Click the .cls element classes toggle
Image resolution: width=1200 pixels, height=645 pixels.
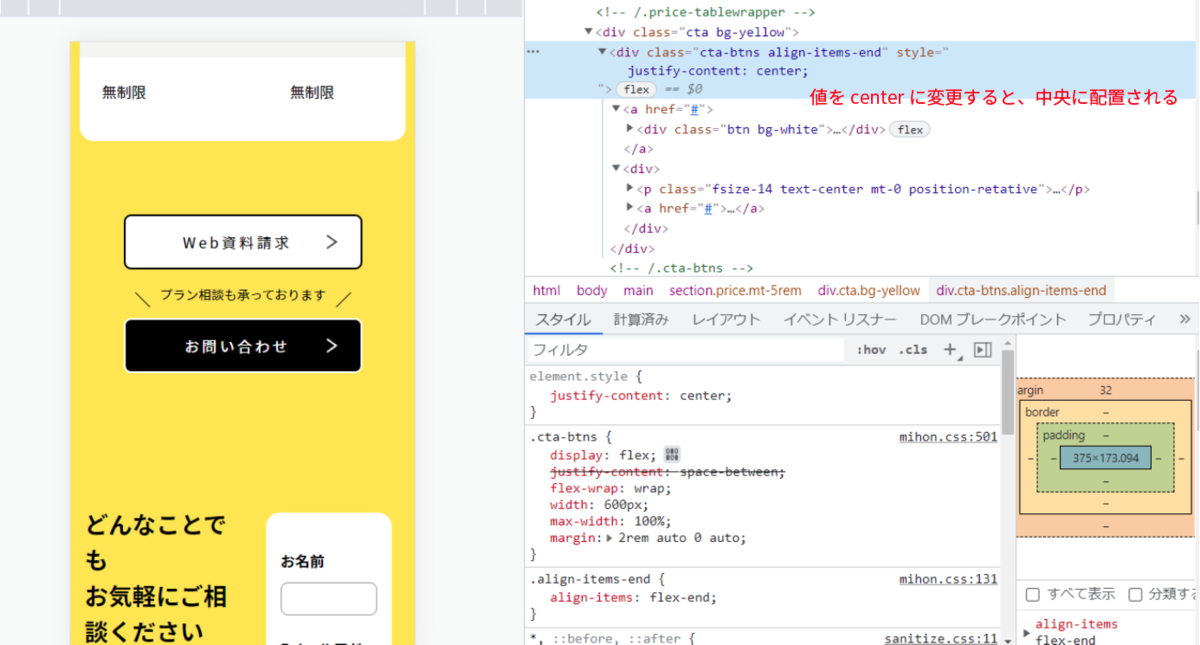912,350
